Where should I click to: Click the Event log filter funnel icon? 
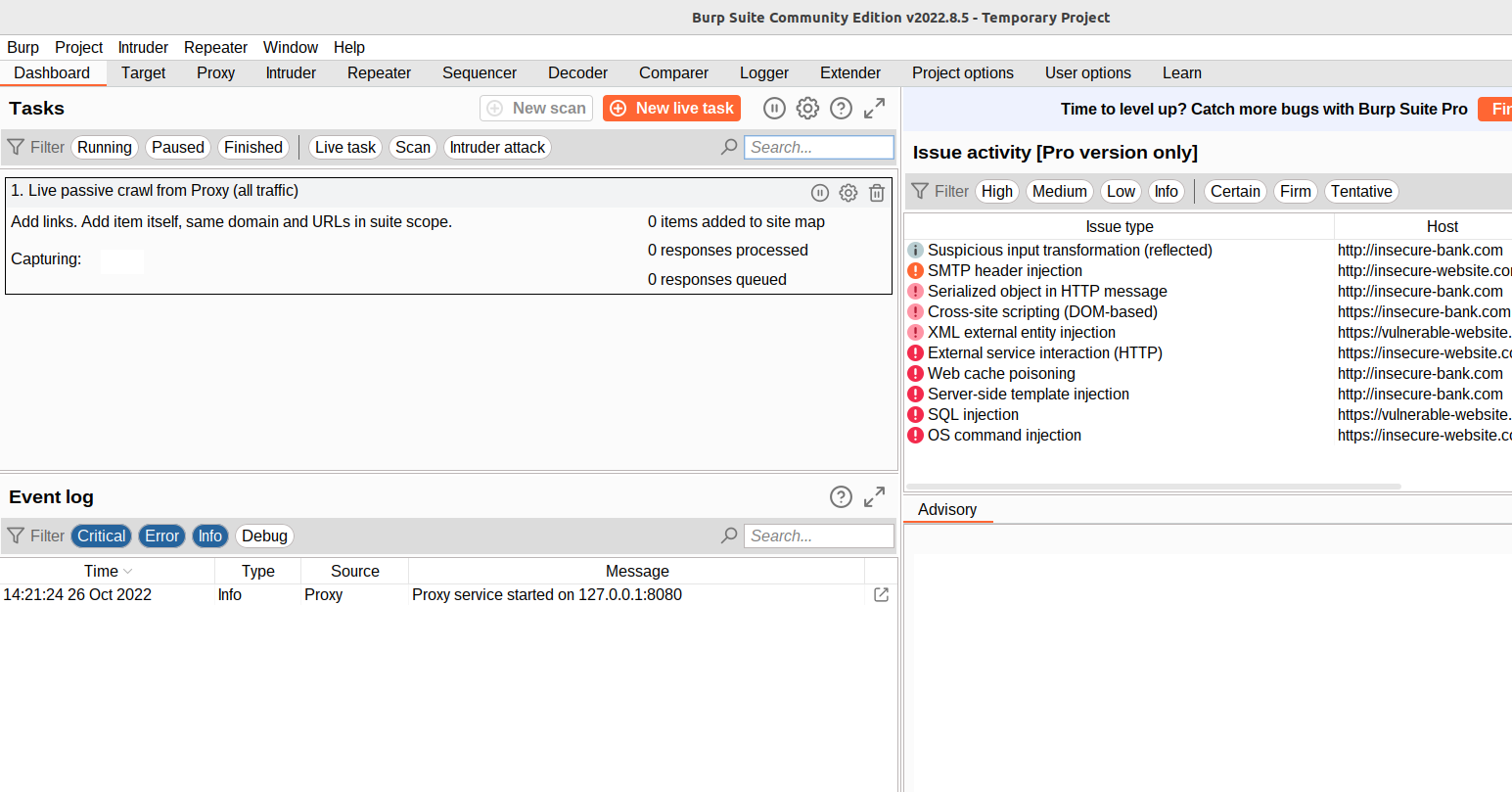click(16, 536)
